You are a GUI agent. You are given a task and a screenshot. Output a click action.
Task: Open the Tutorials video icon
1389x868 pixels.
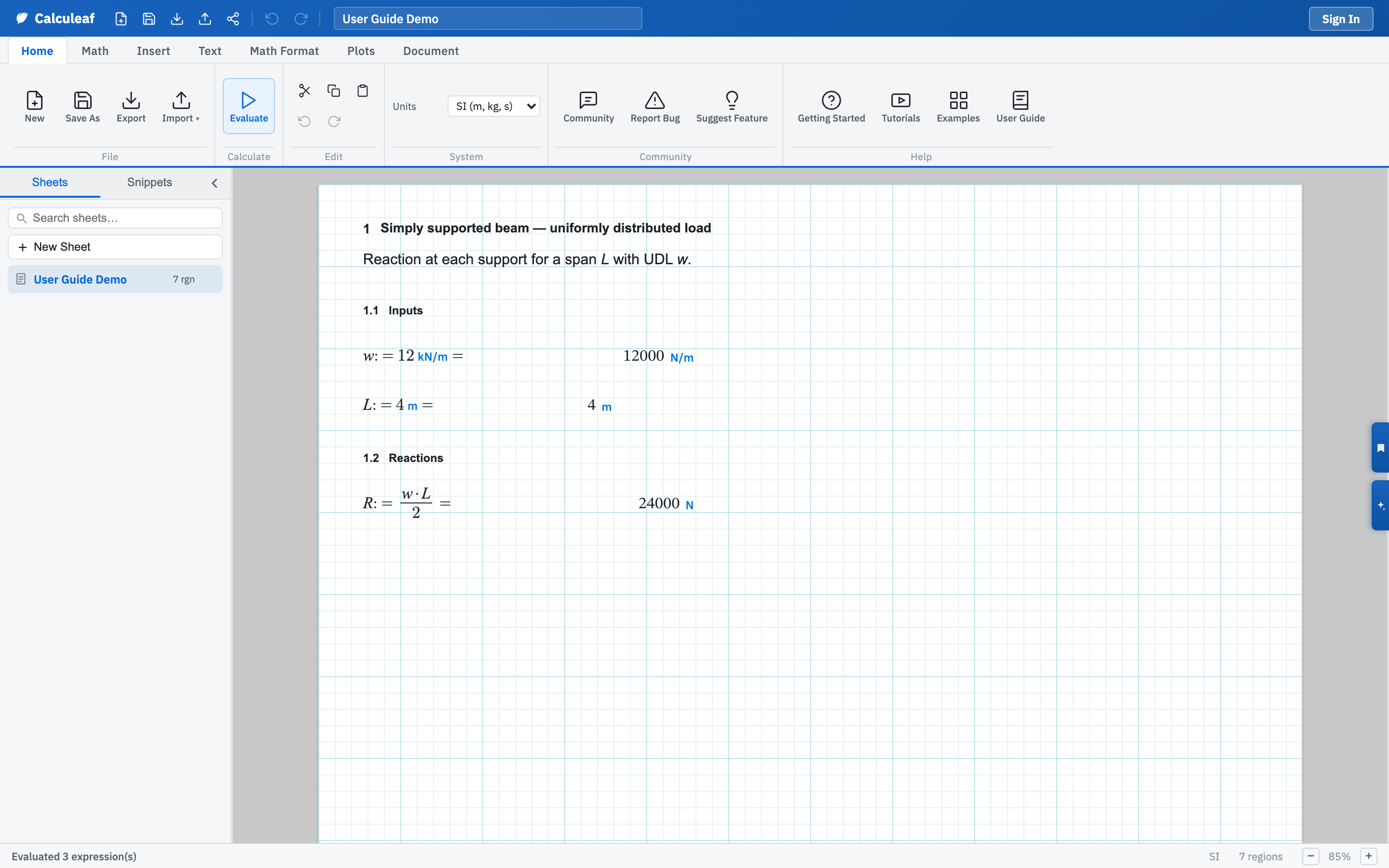[900, 106]
